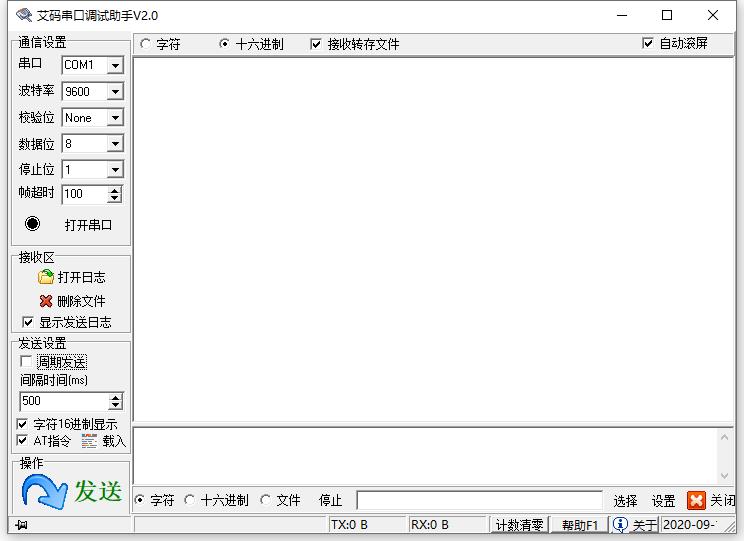Select 字符 radio button in receive area
The width and height of the screenshot is (744, 541).
tap(146, 44)
